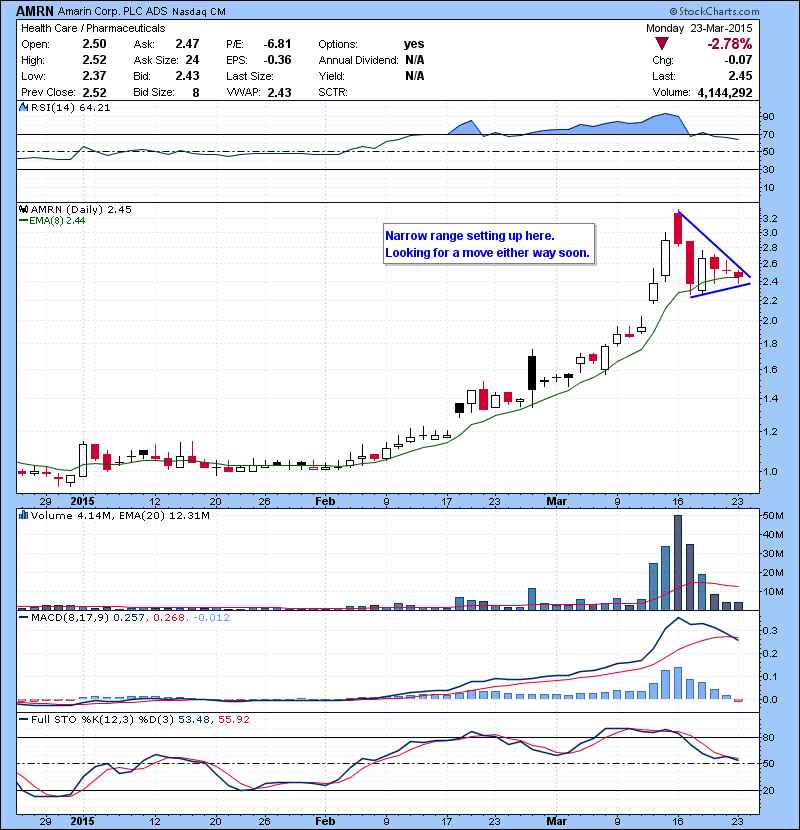Click the RSI indicator icon beside RSI(14)
Viewport: 800px width, 830px height.
pyautogui.click(x=23, y=107)
